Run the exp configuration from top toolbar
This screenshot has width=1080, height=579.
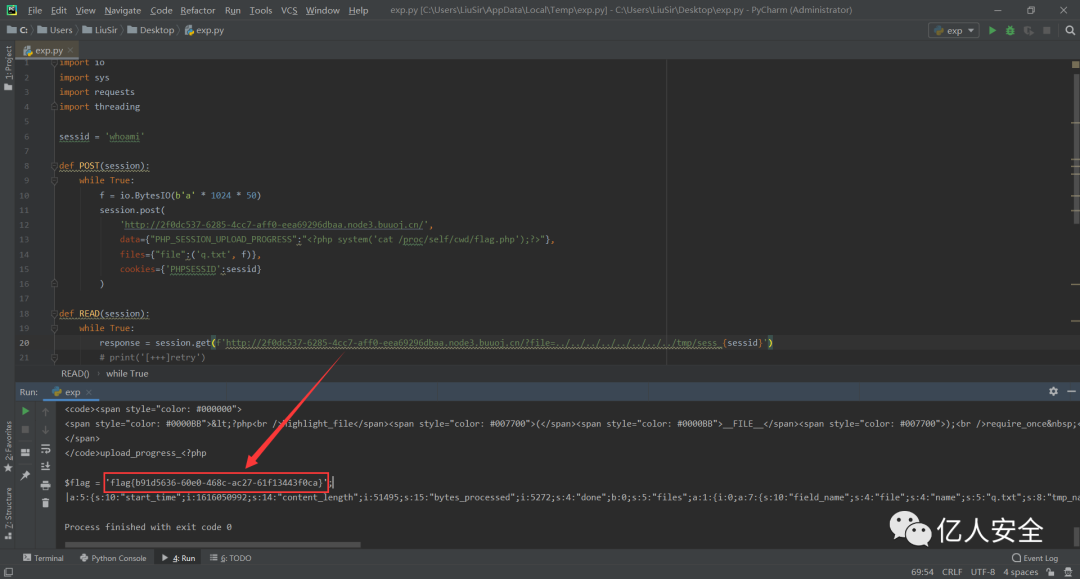tap(992, 30)
